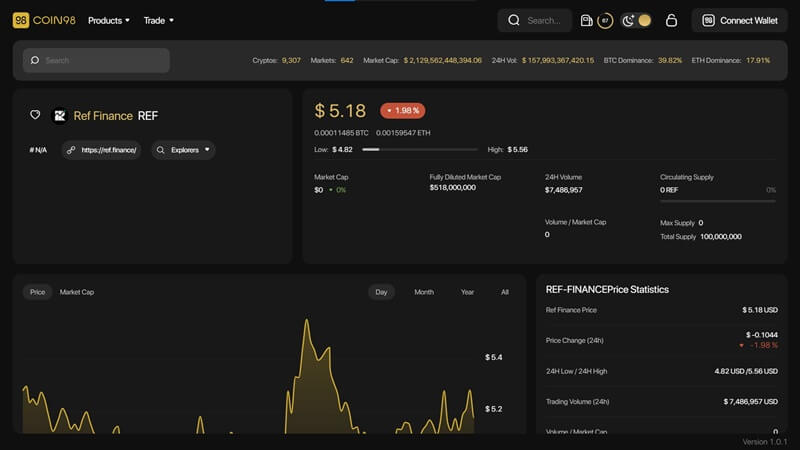
Task: Click the REF-FINANCE Price Statistics heading
Action: (607, 289)
